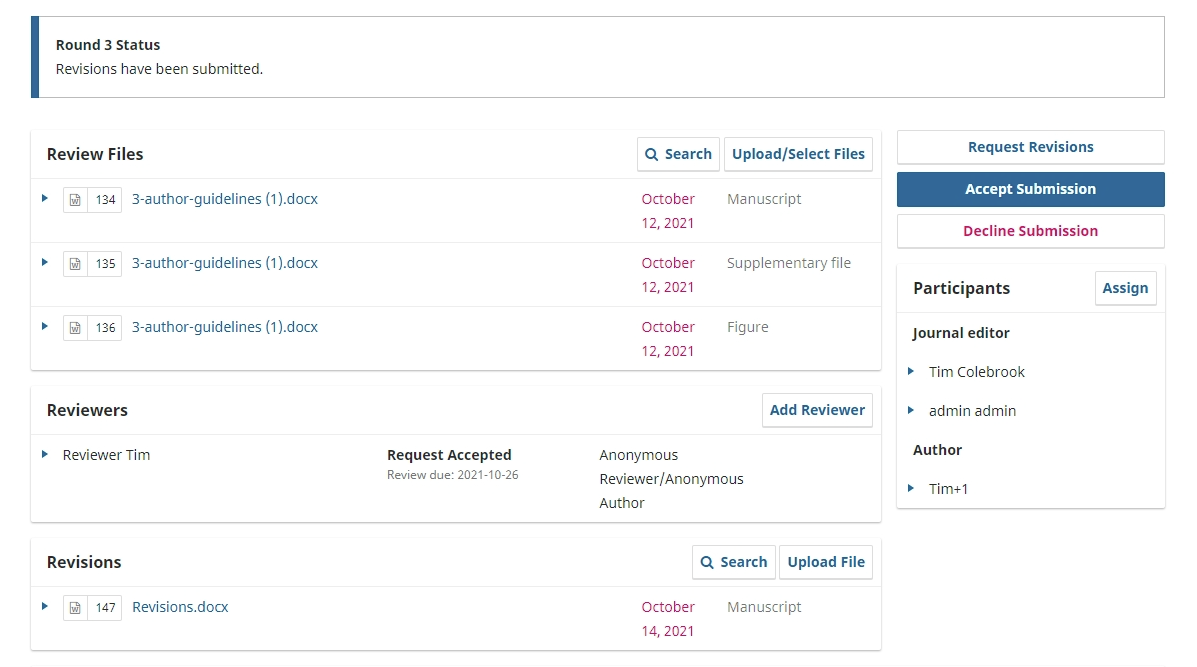Click the magnifier icon in Revisions Search

[x=707, y=562]
